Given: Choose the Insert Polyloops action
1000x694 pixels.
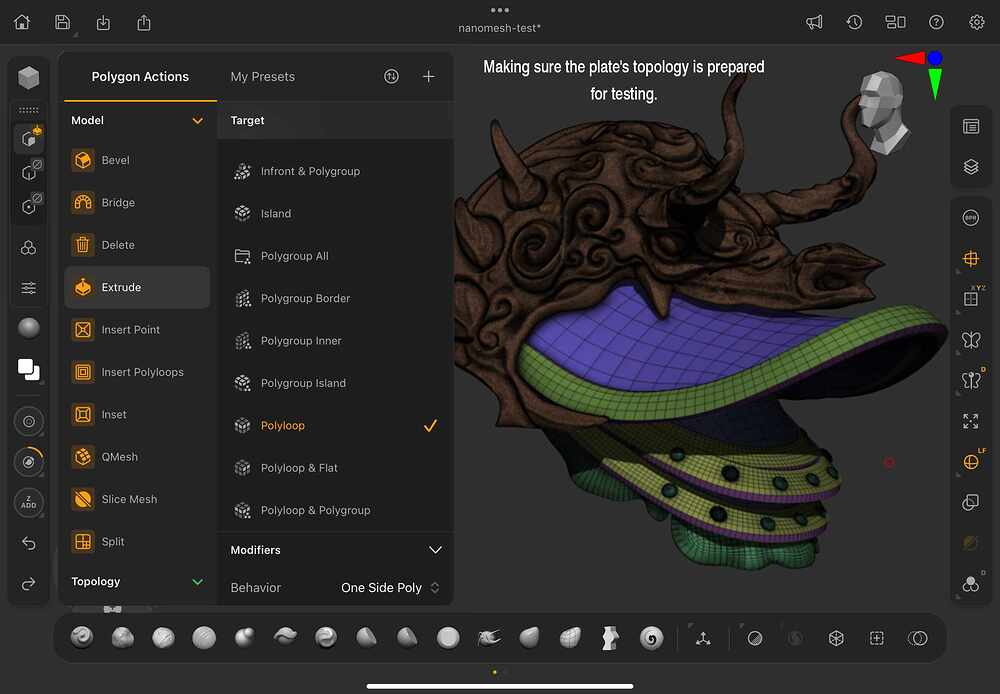Looking at the screenshot, I should click(x=137, y=373).
